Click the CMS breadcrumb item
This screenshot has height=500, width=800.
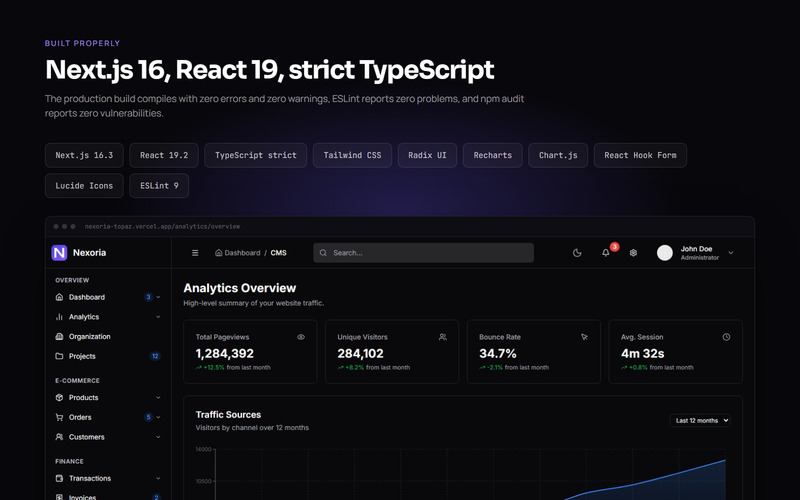coord(279,253)
